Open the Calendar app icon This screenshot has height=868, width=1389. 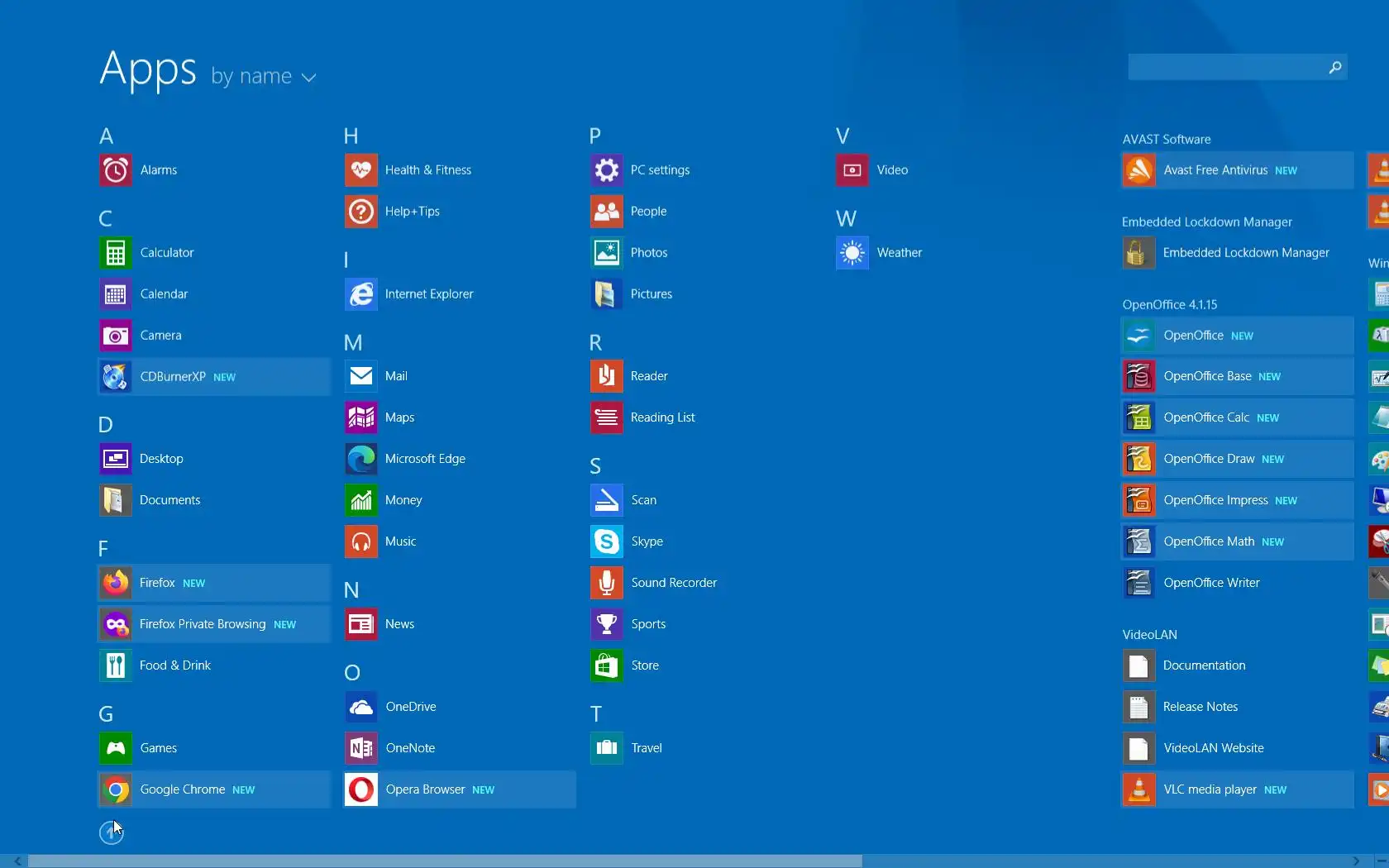[x=116, y=294]
